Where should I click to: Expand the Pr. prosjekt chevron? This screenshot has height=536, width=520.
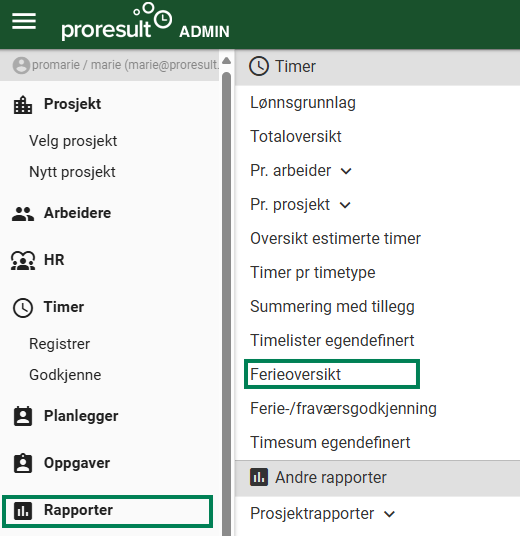click(x=345, y=205)
